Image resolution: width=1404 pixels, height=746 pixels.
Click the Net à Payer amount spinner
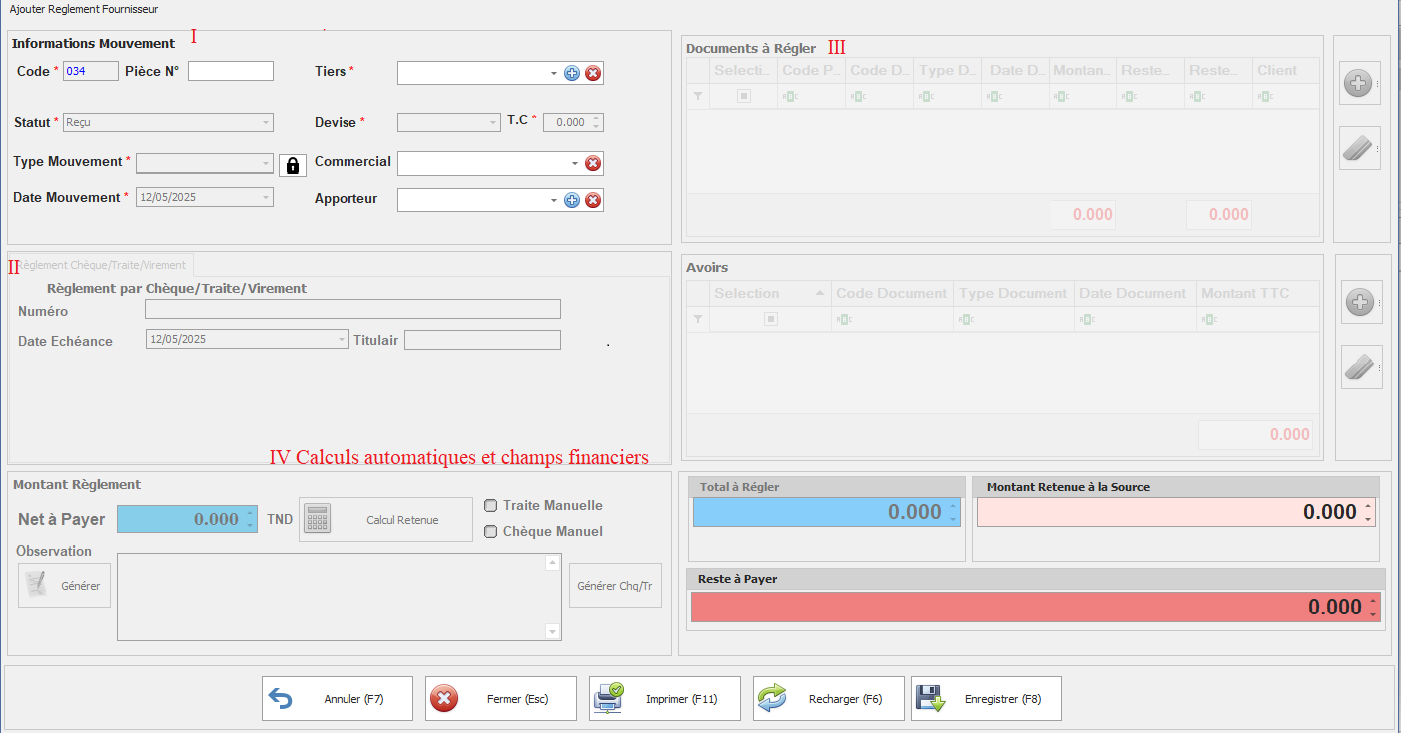point(251,520)
